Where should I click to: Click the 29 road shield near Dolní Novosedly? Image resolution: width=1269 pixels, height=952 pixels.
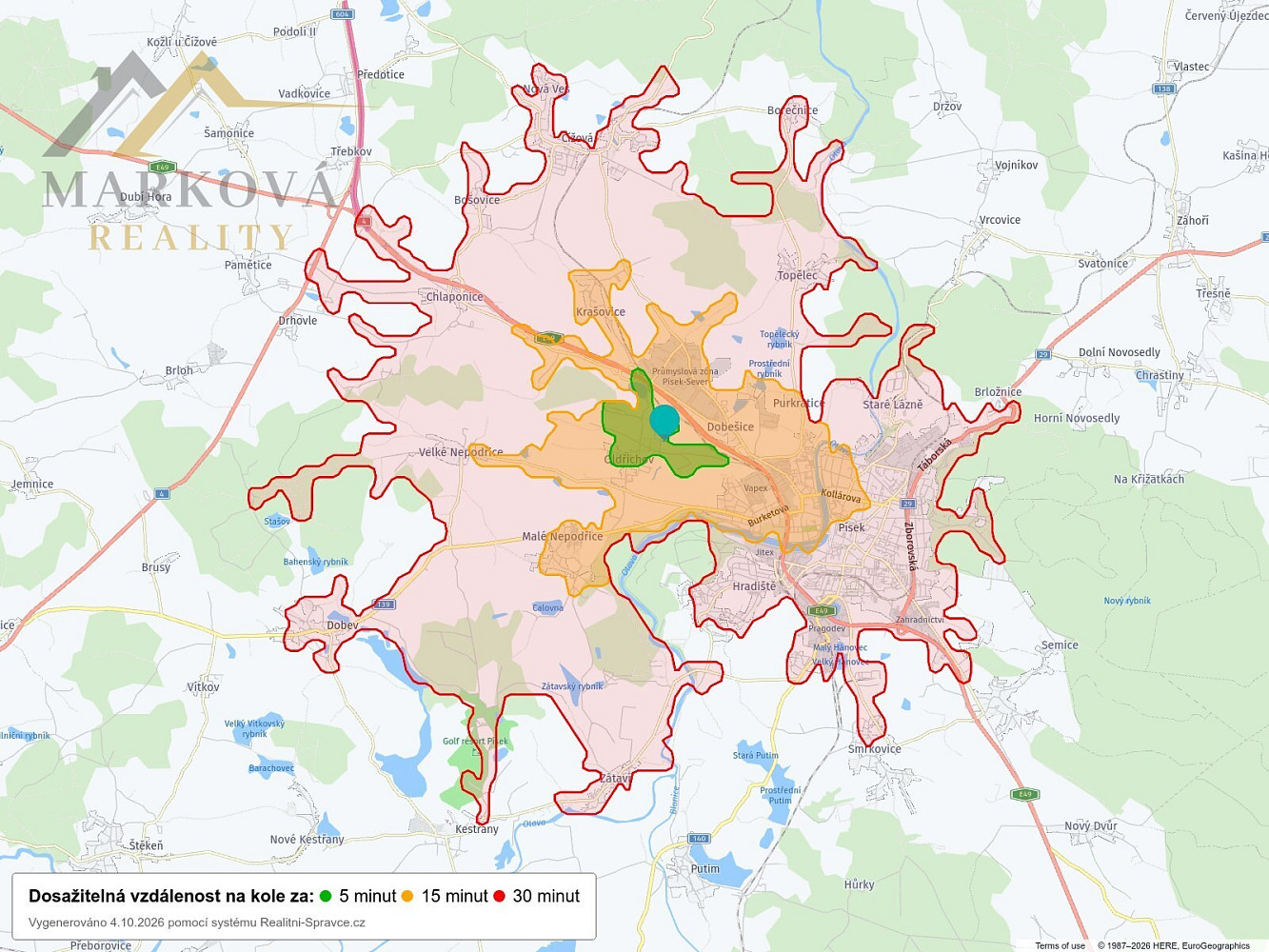point(1043,355)
